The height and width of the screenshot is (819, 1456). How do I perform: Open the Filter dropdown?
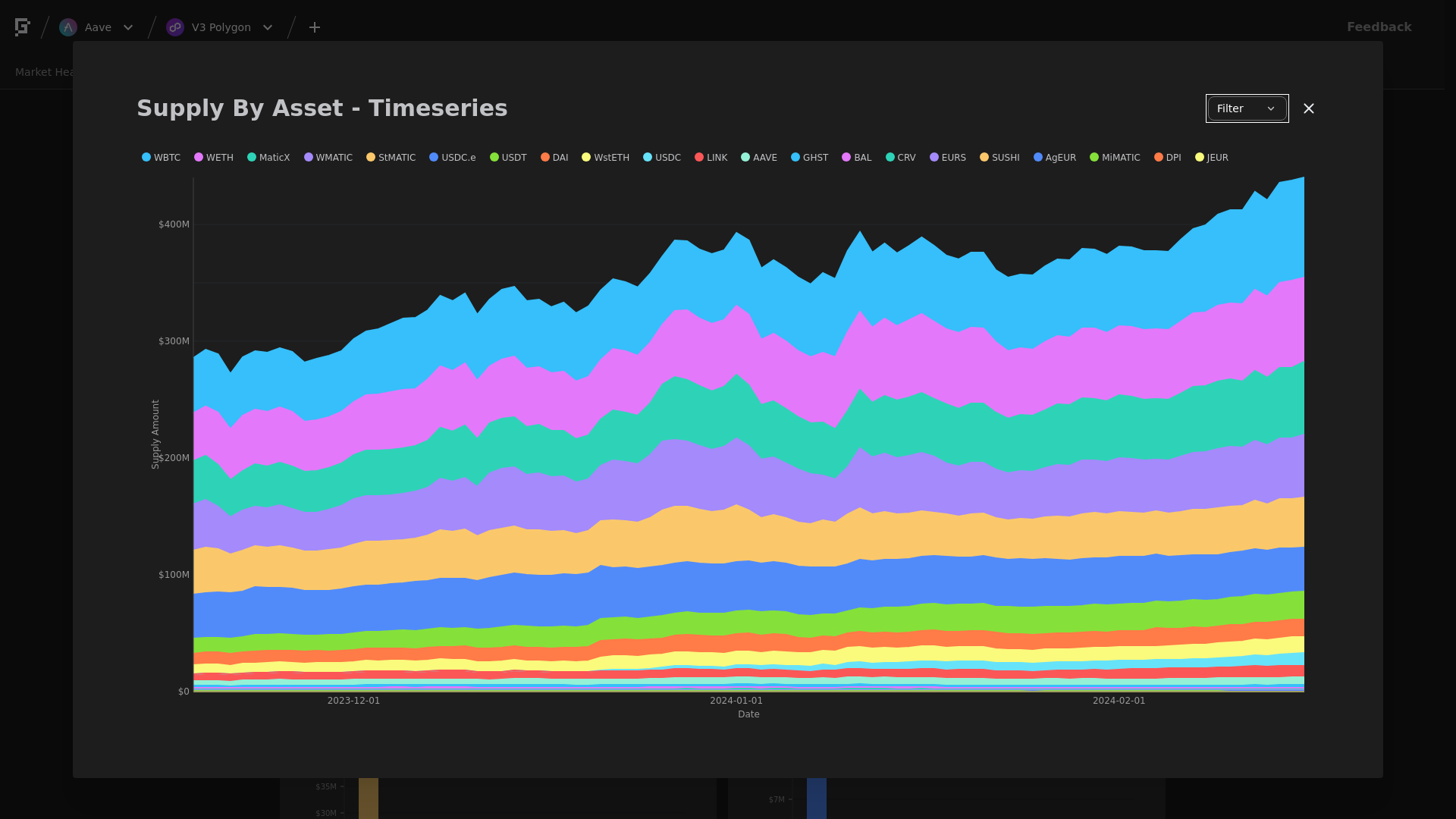(x=1247, y=108)
